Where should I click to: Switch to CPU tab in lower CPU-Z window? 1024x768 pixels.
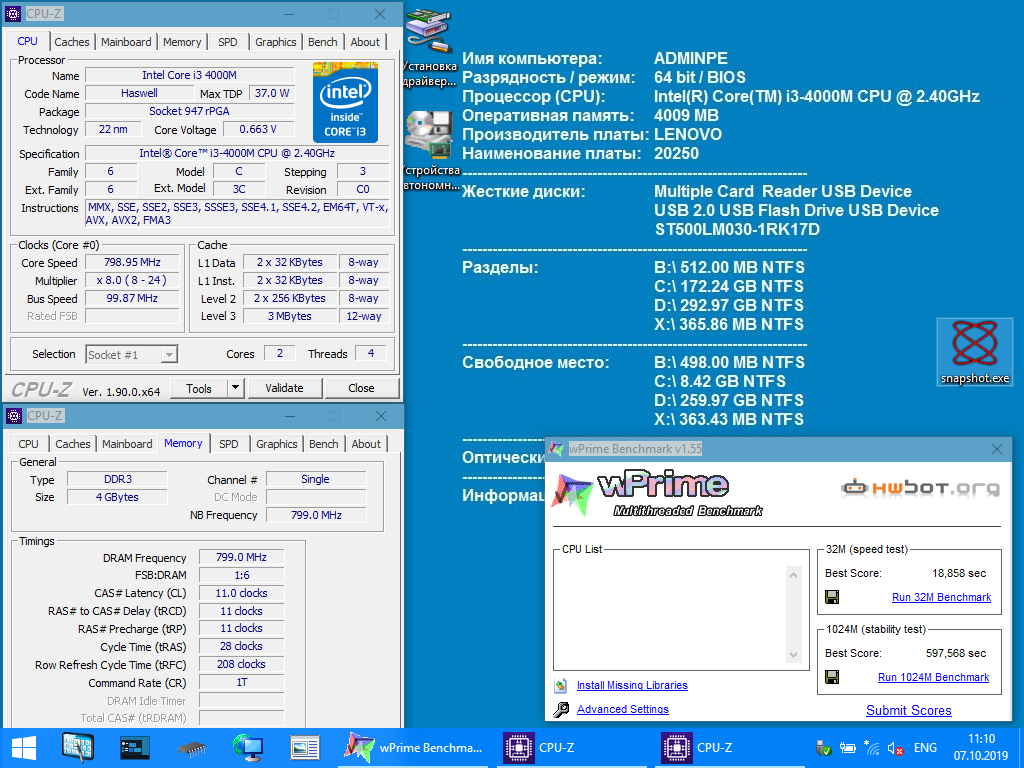point(28,444)
